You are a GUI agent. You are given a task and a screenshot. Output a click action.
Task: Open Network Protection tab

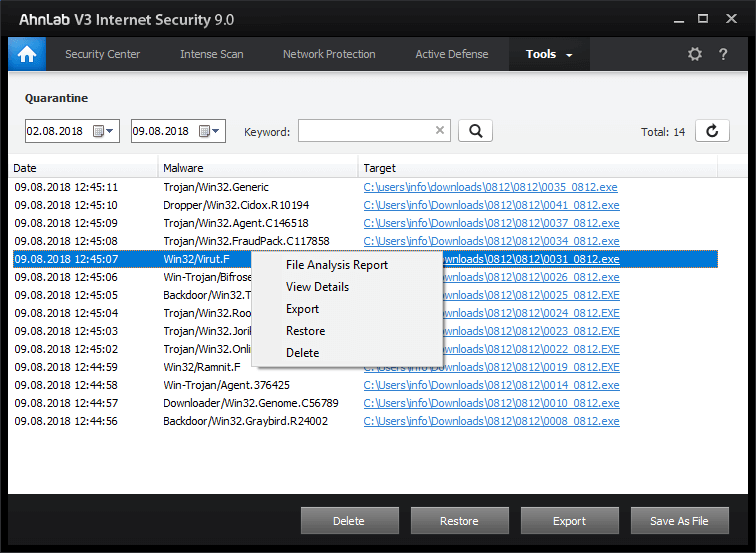[x=329, y=54]
